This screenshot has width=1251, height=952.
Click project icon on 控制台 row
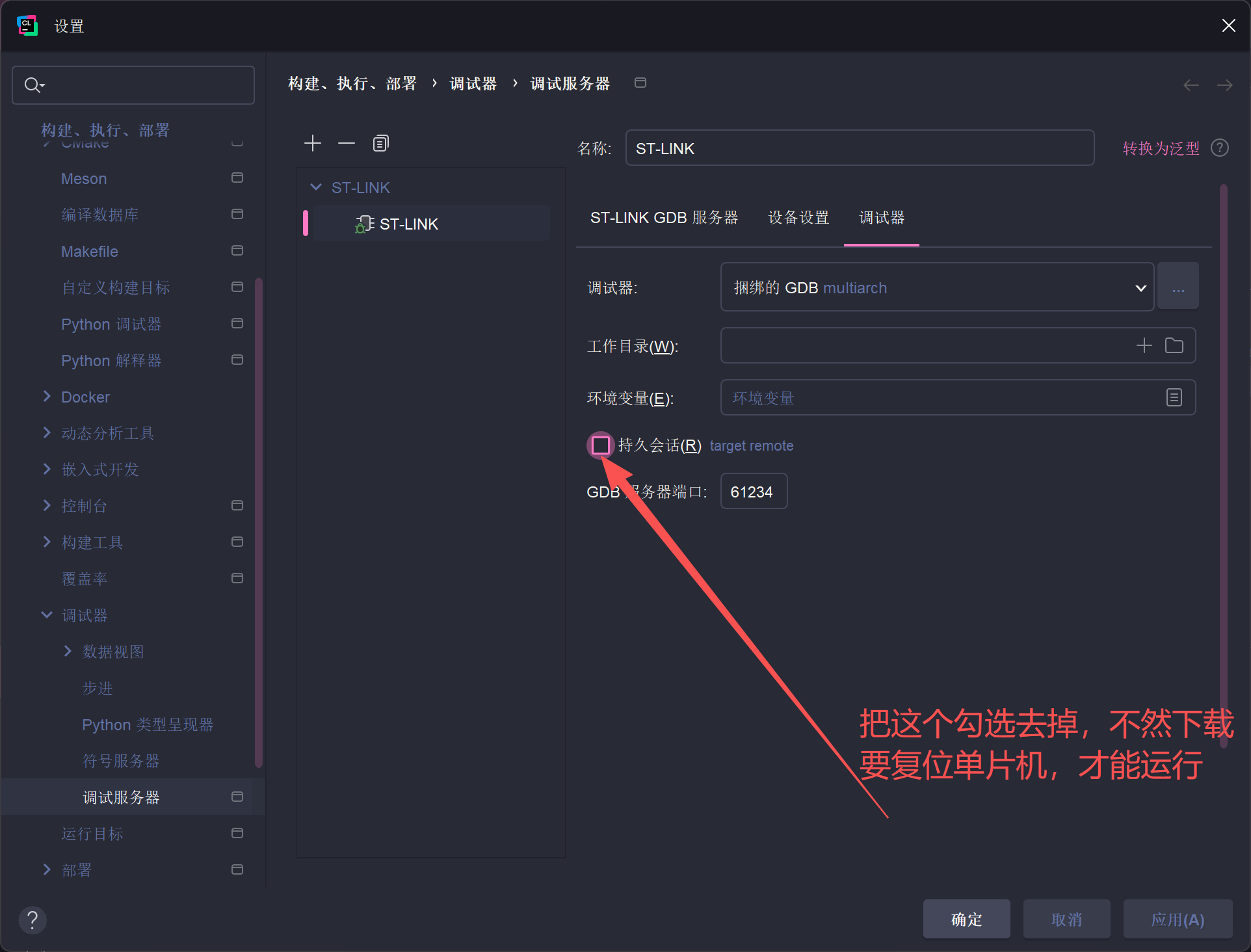(237, 505)
